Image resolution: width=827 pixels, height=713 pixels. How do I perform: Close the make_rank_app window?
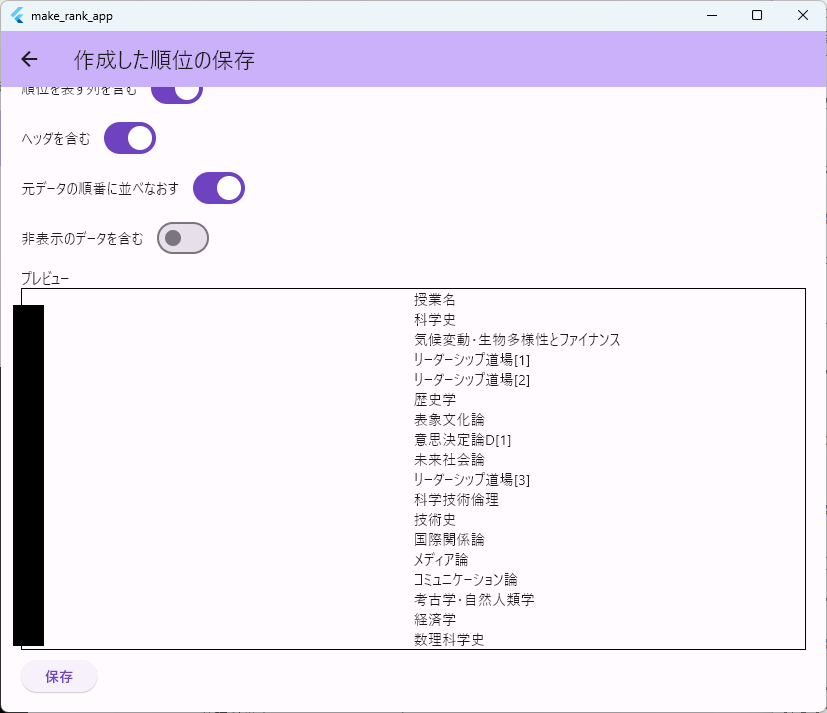point(803,15)
